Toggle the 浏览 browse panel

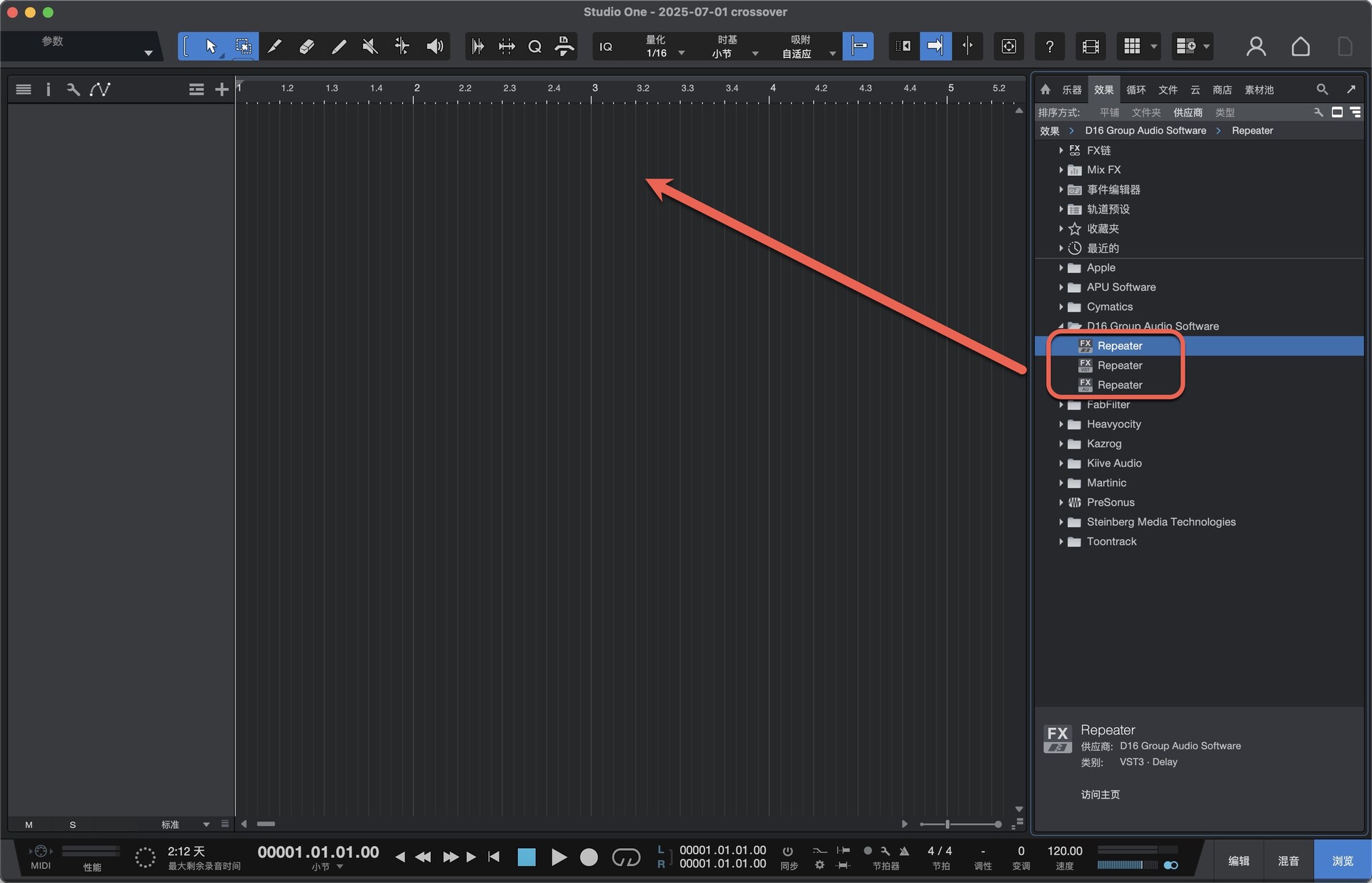[x=1342, y=861]
